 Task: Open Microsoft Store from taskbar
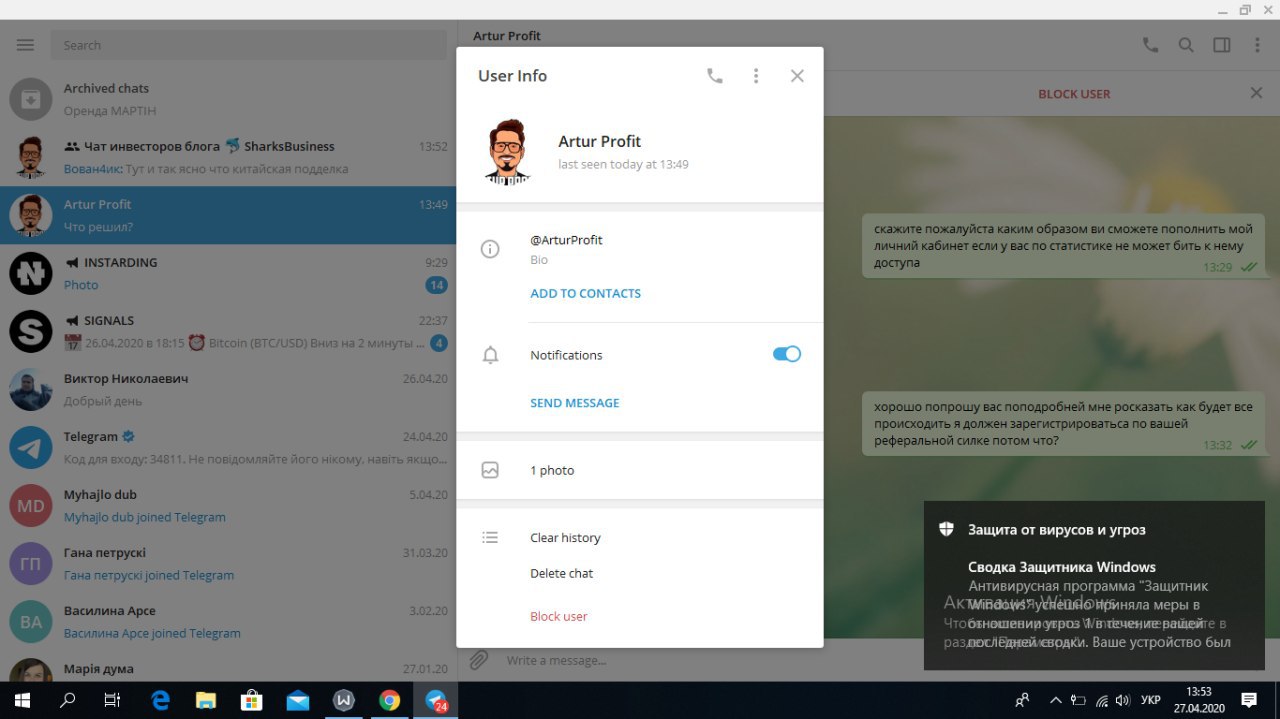(252, 700)
